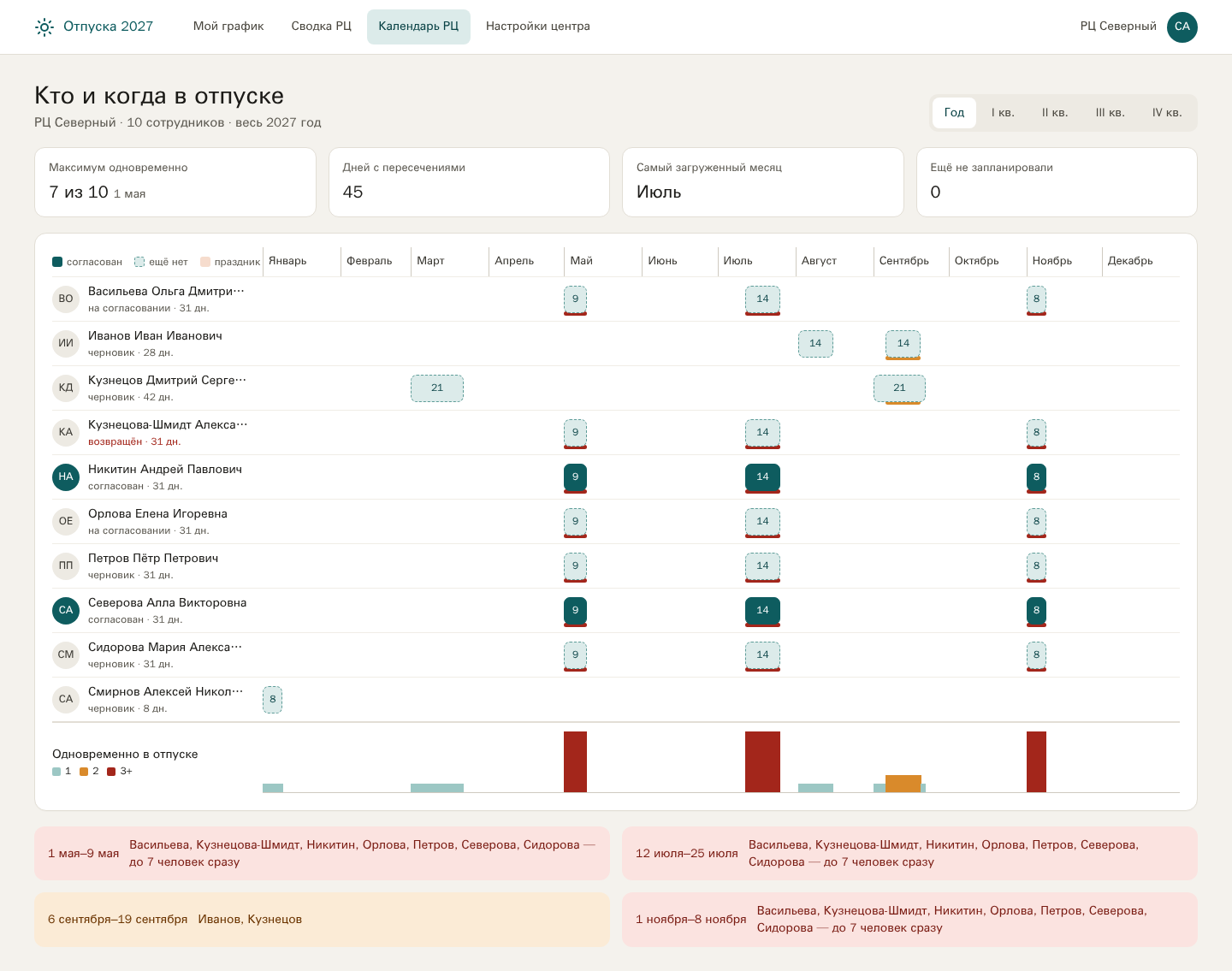This screenshot has width=1232, height=971.
Task: Click the ВО avatar for Васильева Ольга
Action: tap(66, 299)
